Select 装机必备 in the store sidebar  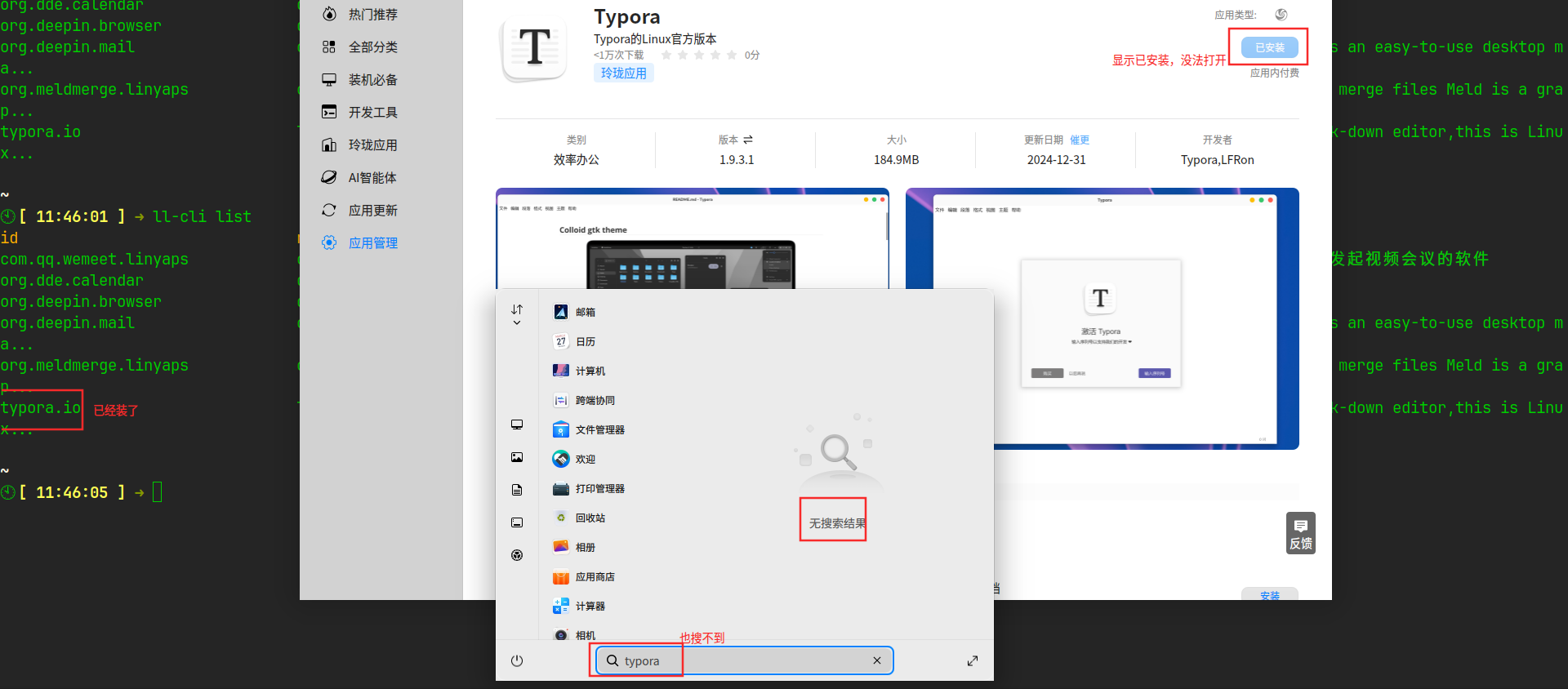click(x=360, y=80)
